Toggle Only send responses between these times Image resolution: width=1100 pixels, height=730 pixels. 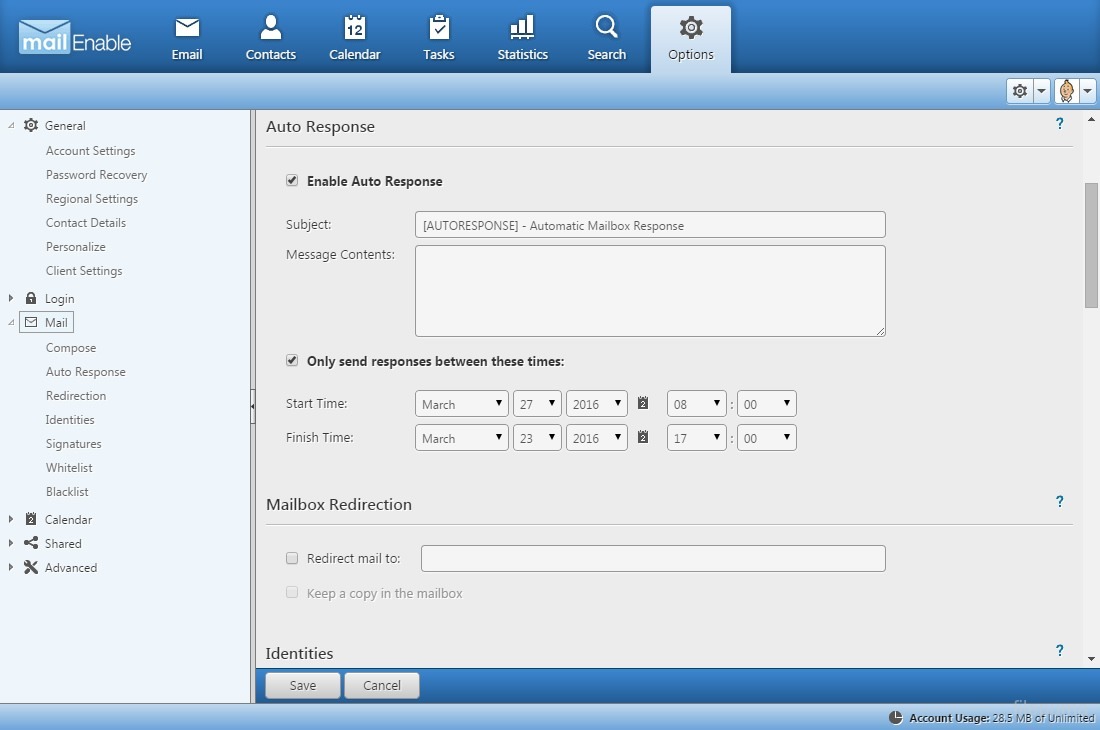[292, 361]
